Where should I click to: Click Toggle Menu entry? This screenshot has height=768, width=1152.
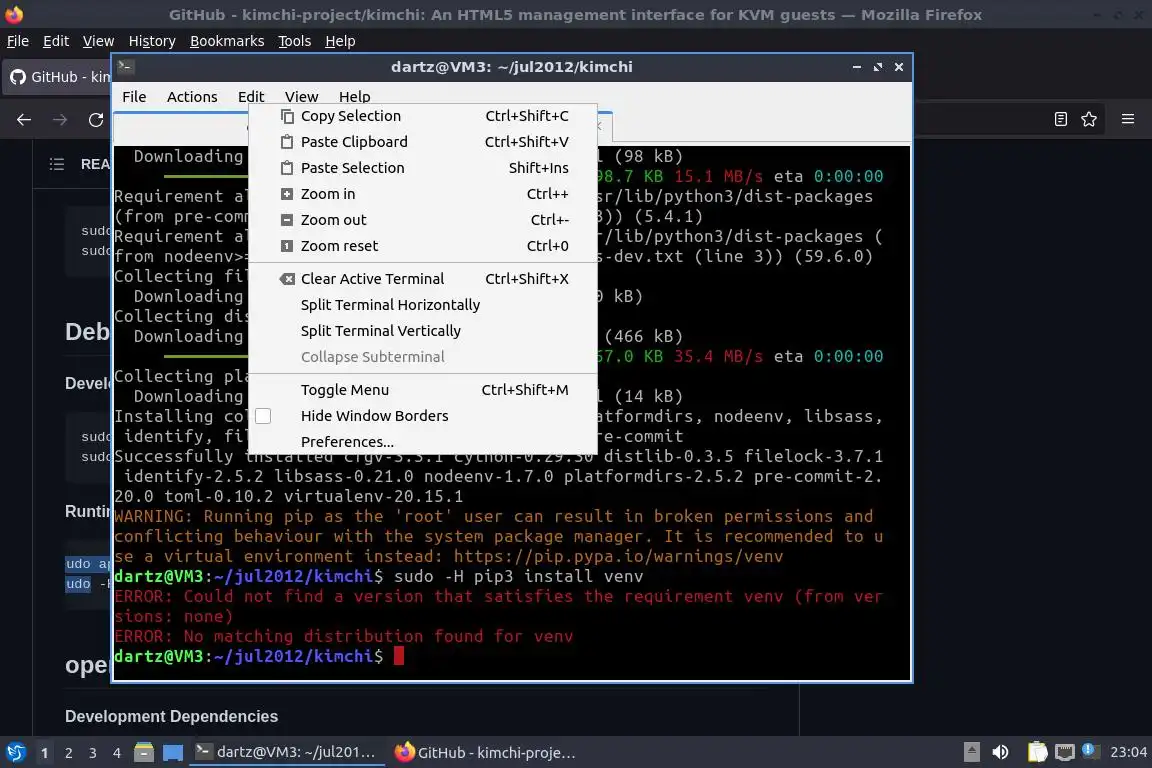tap(424, 390)
